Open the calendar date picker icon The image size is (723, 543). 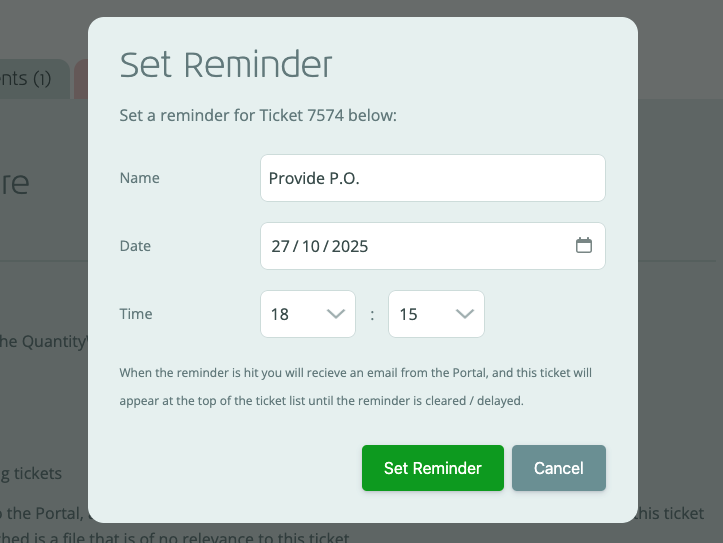pyautogui.click(x=584, y=246)
